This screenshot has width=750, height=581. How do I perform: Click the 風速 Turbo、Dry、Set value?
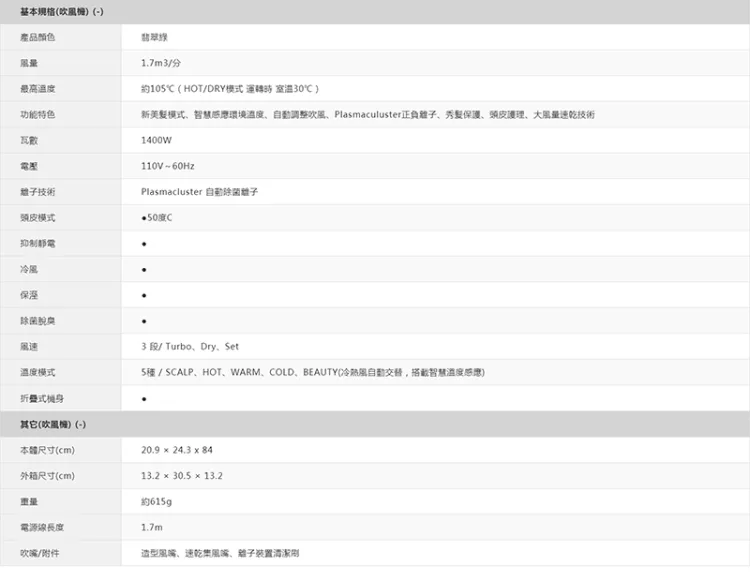(x=190, y=347)
